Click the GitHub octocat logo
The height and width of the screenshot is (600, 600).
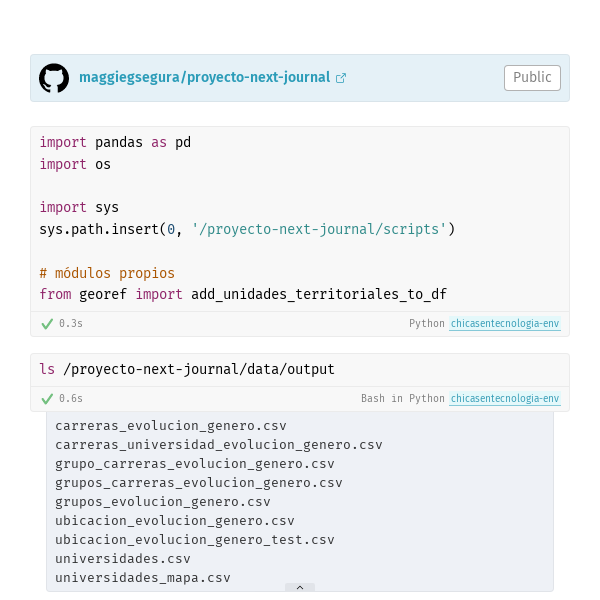[54, 78]
